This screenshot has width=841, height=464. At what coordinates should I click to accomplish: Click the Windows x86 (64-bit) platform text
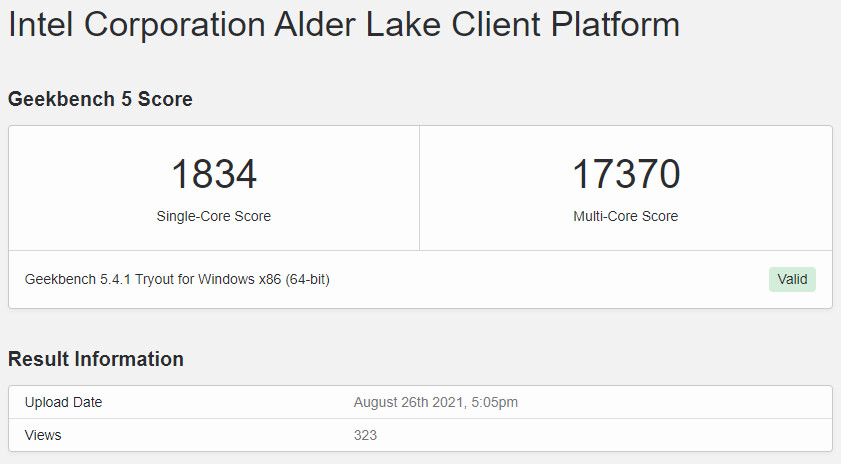point(266,280)
